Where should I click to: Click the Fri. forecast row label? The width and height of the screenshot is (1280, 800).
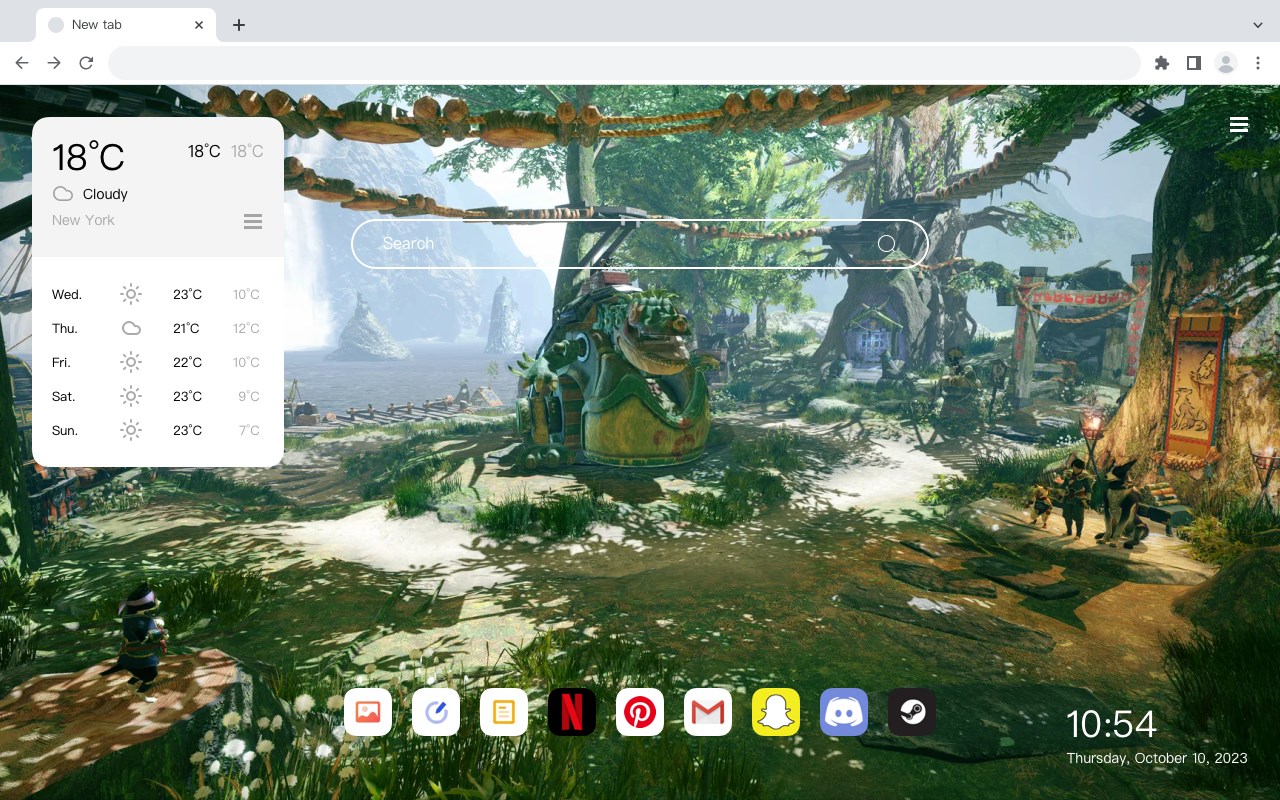[61, 362]
